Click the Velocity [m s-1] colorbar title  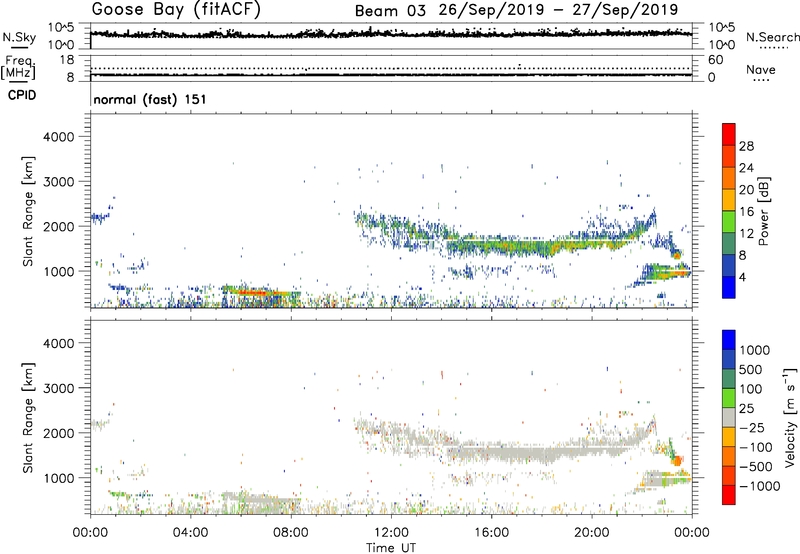tap(790, 417)
